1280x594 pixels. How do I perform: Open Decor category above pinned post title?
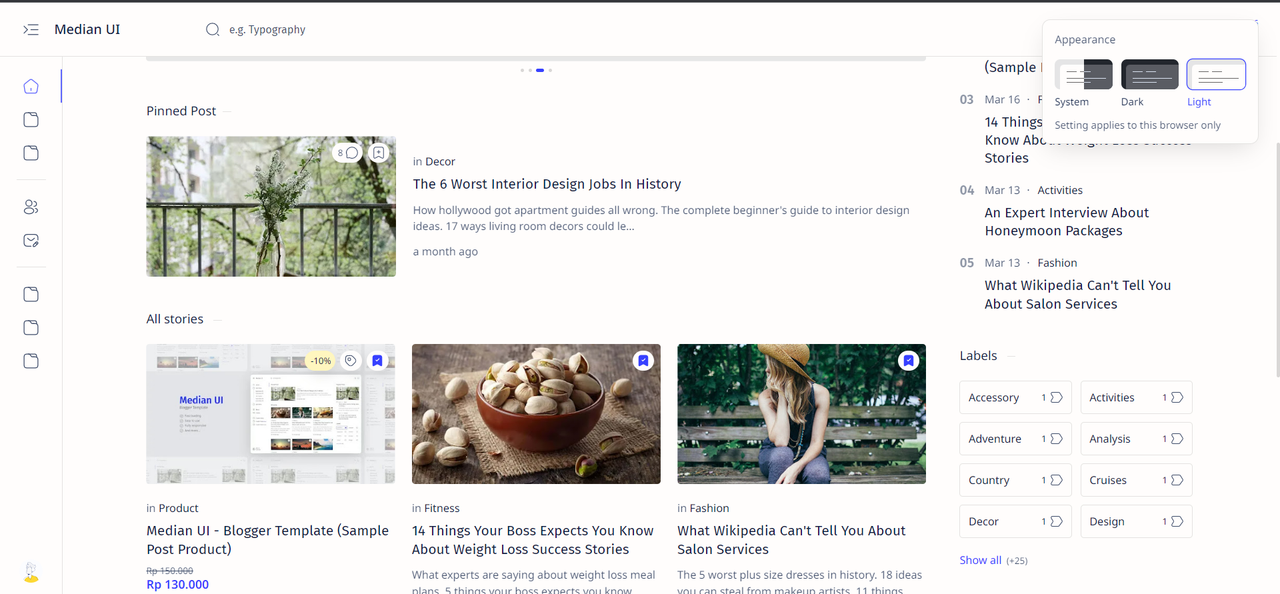[440, 161]
